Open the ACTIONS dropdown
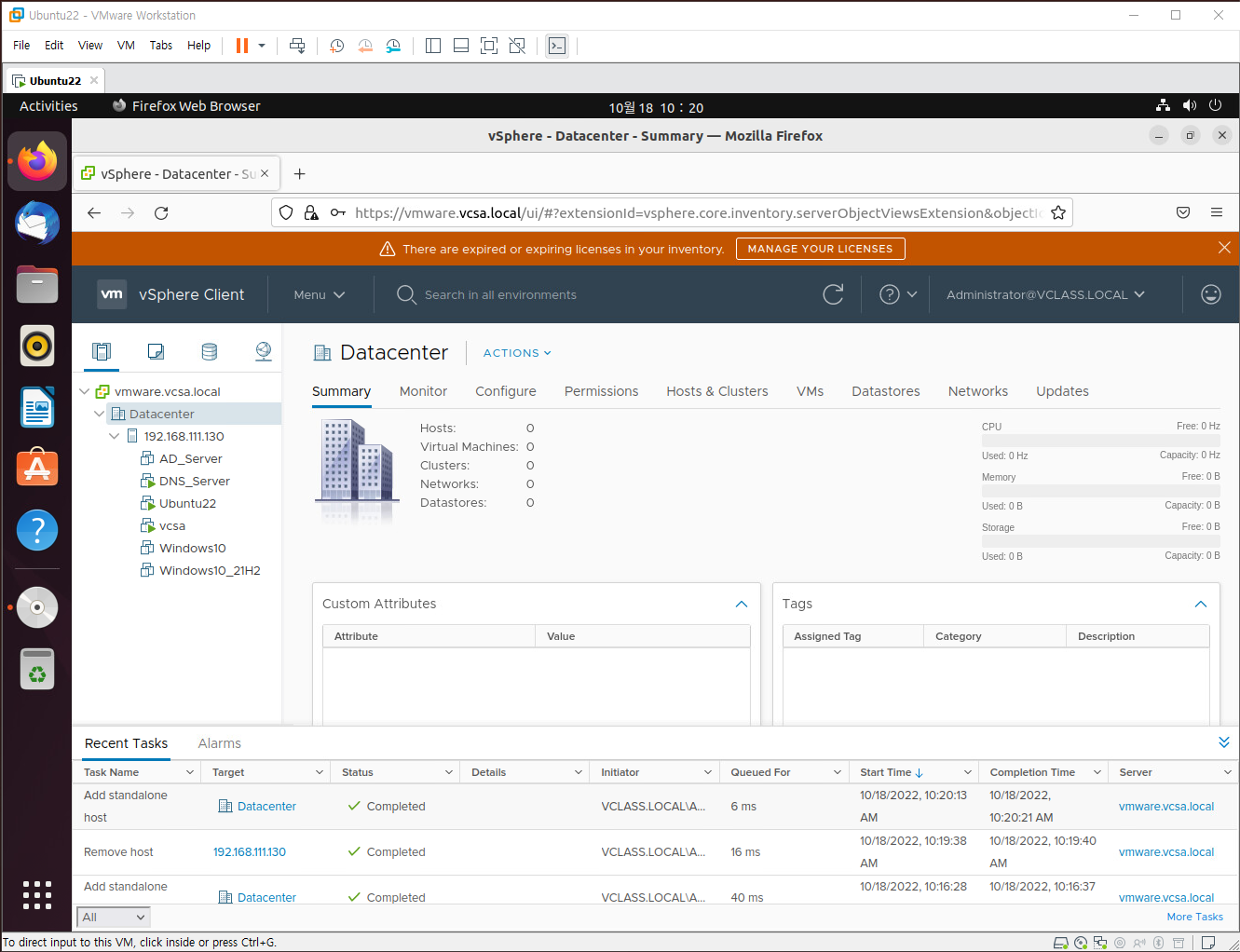 coord(517,353)
